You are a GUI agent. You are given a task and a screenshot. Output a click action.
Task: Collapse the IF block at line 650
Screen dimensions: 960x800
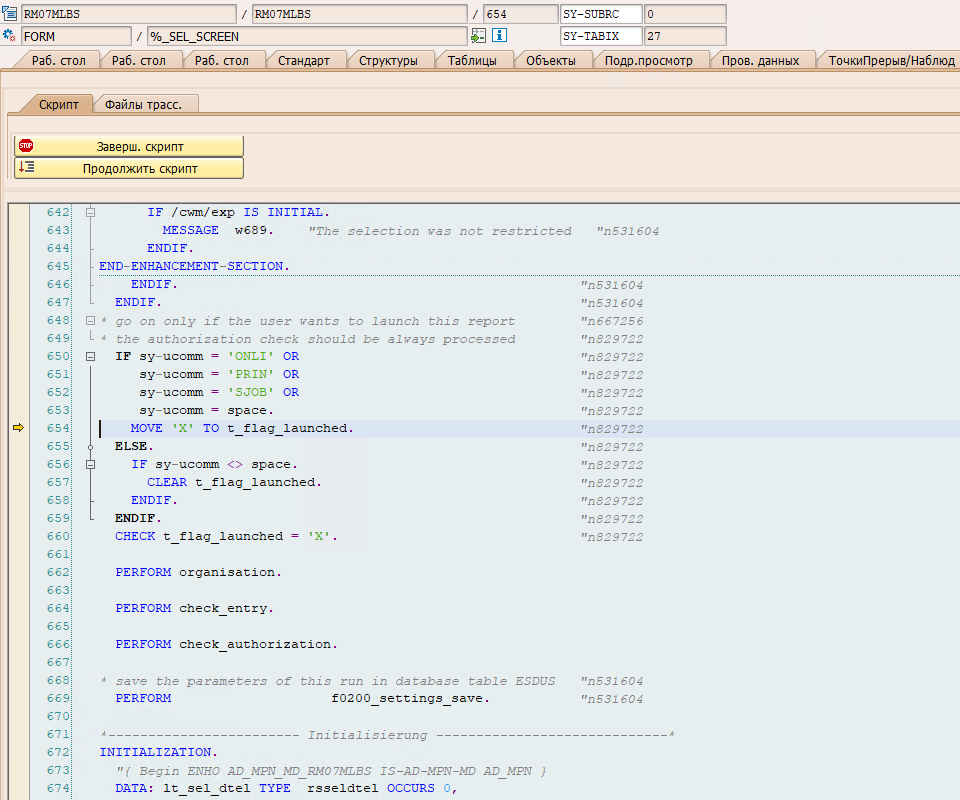91,356
